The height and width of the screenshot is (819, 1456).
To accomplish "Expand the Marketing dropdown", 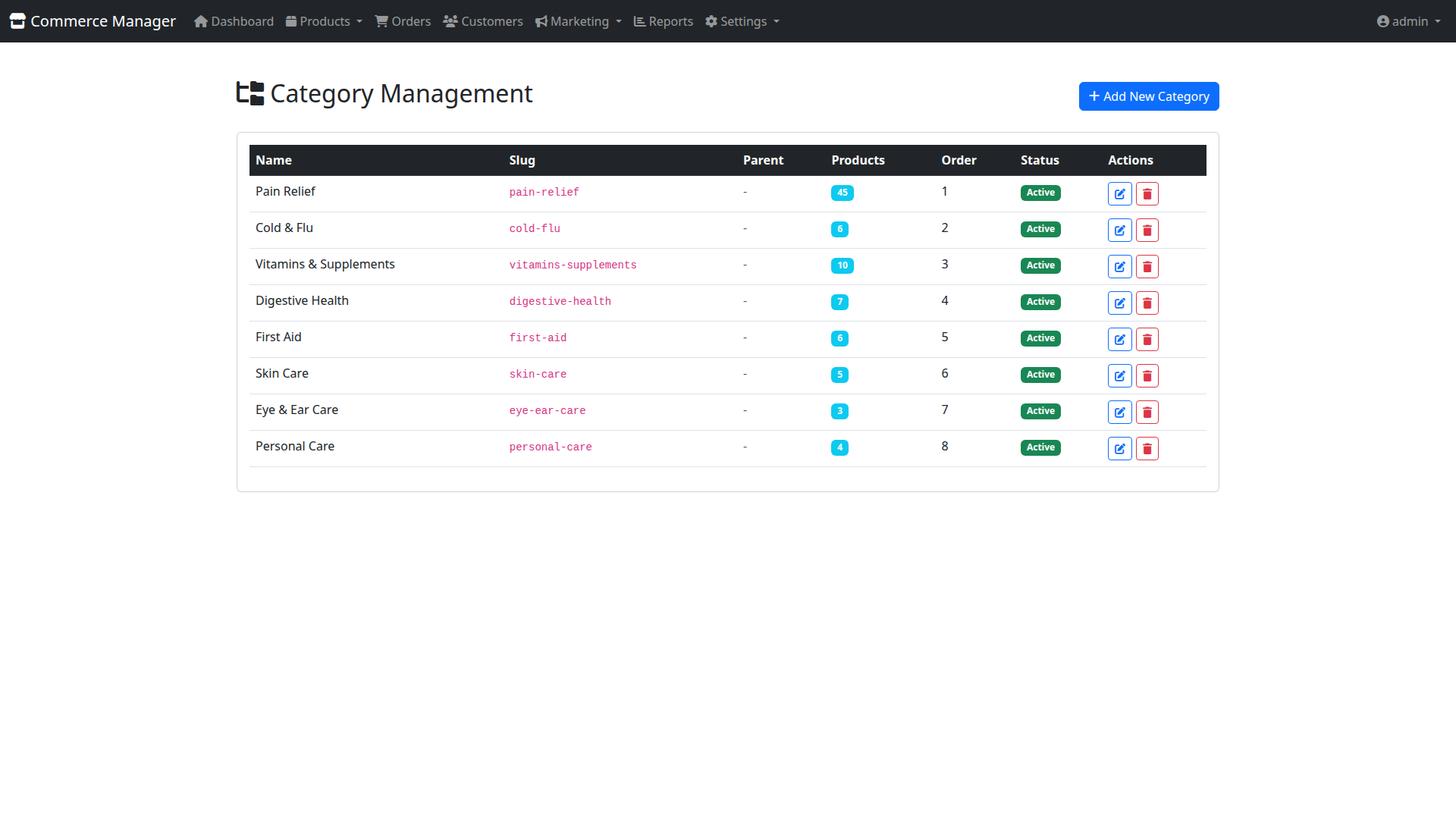I will 578,21.
